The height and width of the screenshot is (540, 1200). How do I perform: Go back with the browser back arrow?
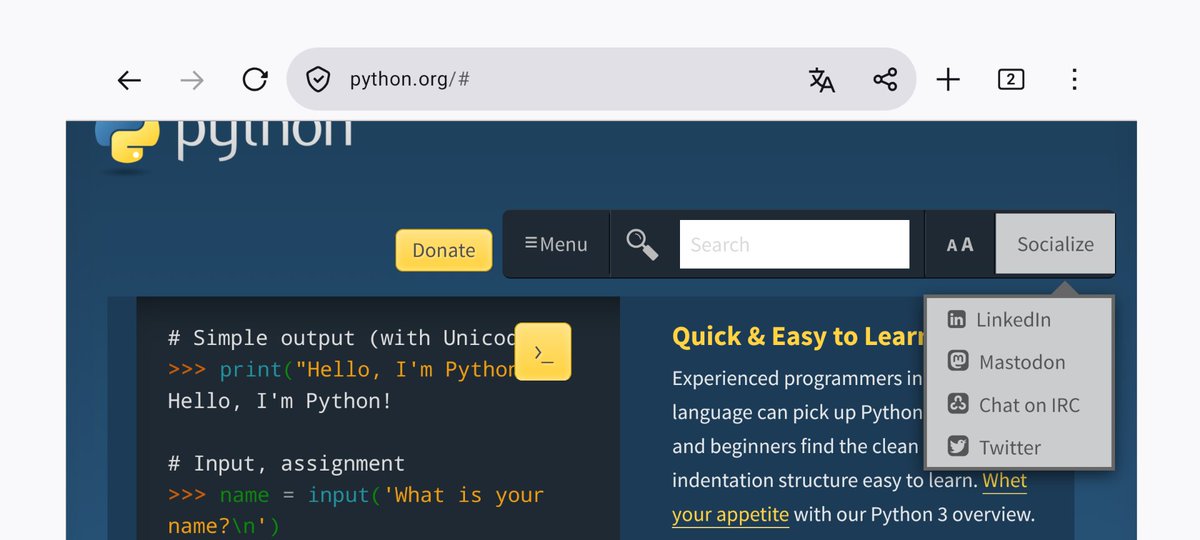point(129,80)
